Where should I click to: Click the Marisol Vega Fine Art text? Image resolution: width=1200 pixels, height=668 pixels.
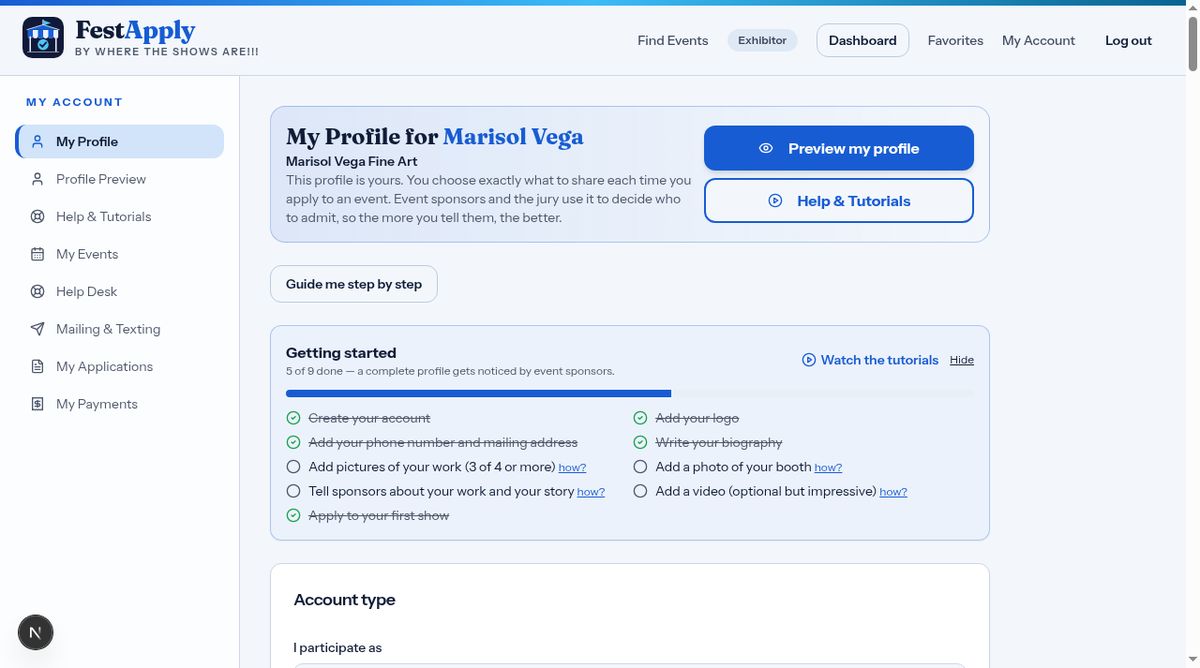tap(352, 161)
